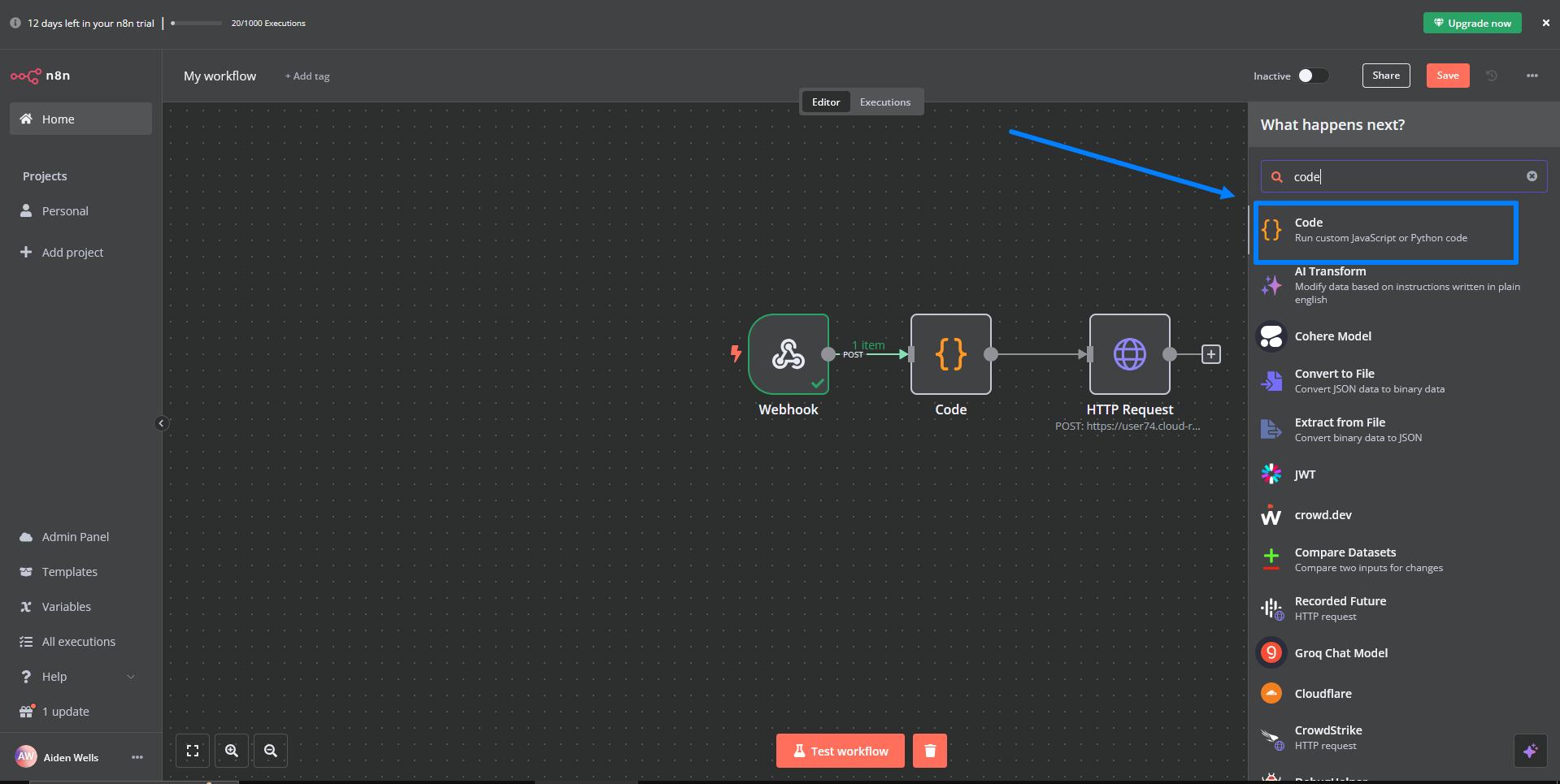The height and width of the screenshot is (784, 1560).
Task: Click the executions usage progress bar
Action: pos(197,23)
